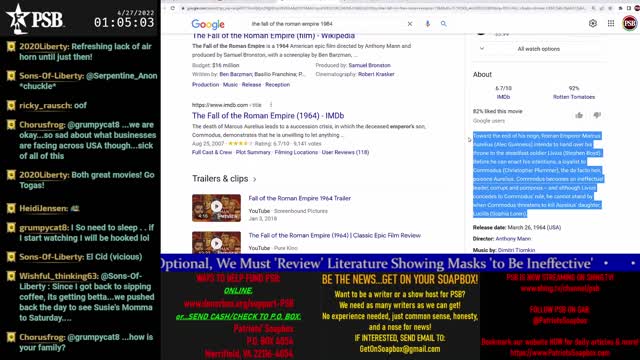Image resolution: width=640 pixels, height=360 pixels.
Task: Open the IMDb rating link in About panel
Action: pyautogui.click(x=503, y=97)
